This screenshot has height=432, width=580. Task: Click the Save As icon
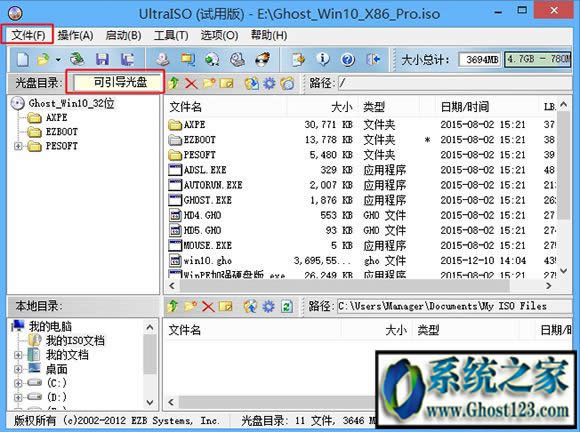pyautogui.click(x=128, y=59)
